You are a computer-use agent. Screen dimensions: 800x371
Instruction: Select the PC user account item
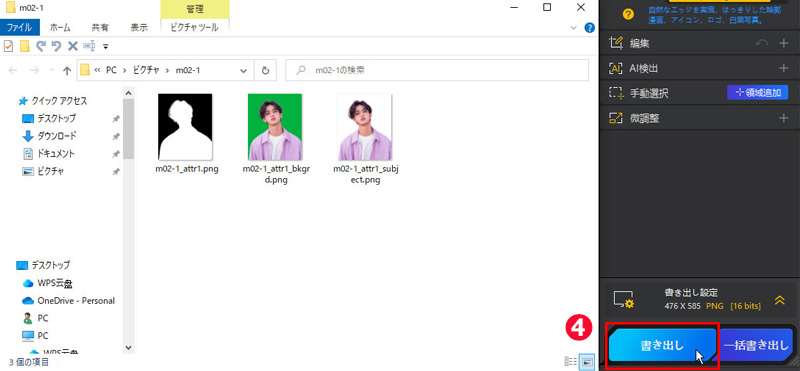pyautogui.click(x=42, y=318)
